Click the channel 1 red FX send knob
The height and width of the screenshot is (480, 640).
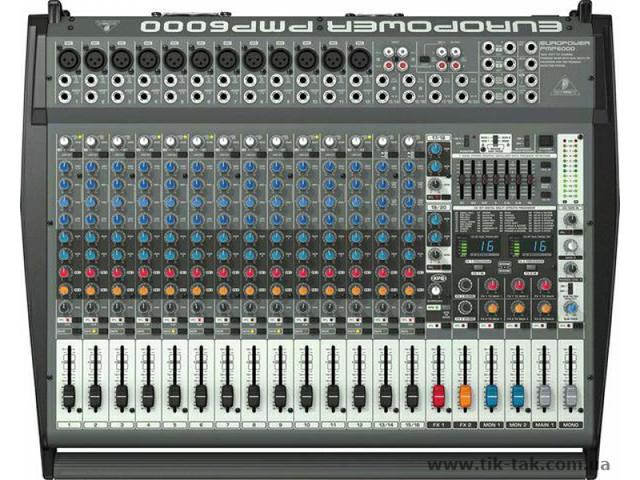(x=65, y=271)
